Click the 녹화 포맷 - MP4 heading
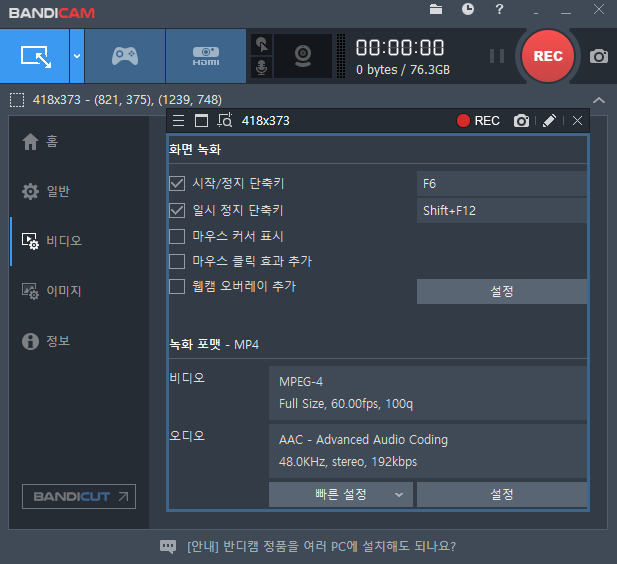 coord(214,345)
